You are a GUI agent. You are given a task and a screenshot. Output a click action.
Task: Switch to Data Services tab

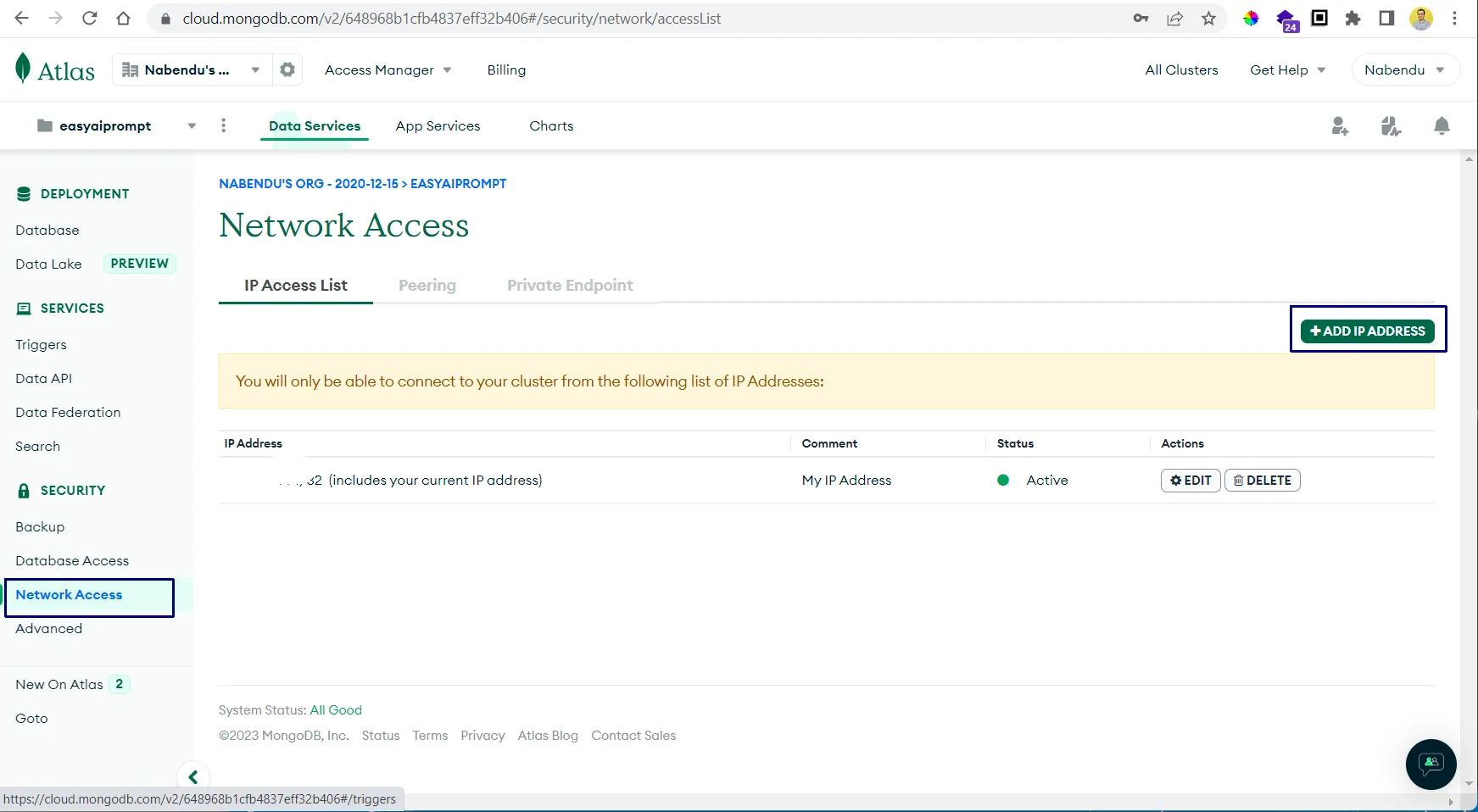coord(315,125)
